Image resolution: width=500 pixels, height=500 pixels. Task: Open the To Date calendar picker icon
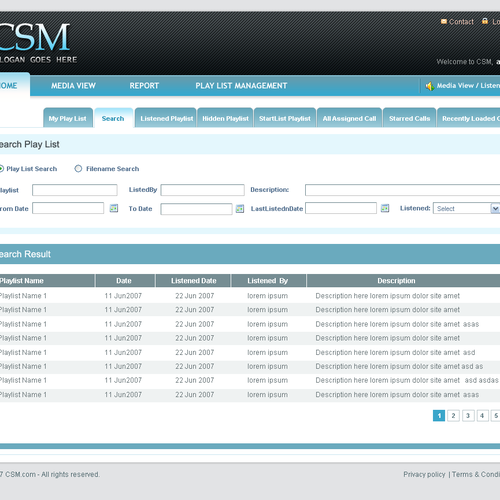click(x=240, y=209)
